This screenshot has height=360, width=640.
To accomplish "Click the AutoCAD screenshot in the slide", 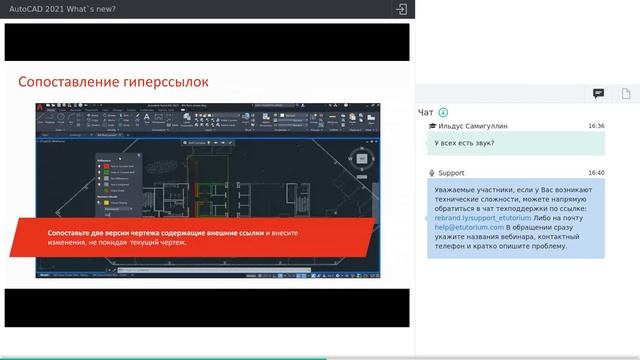I will coord(208,191).
